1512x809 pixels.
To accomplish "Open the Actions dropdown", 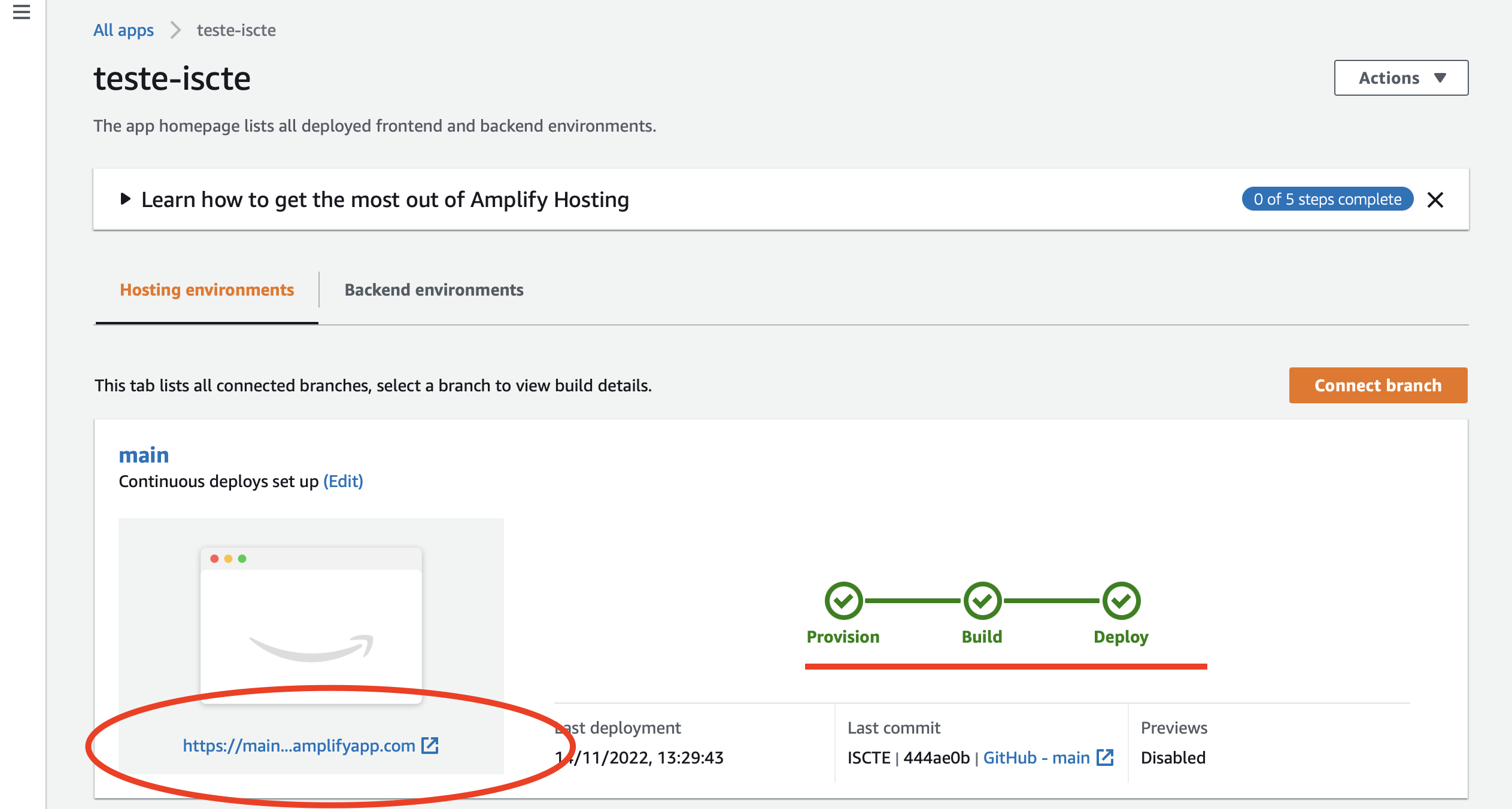I will click(x=1401, y=78).
